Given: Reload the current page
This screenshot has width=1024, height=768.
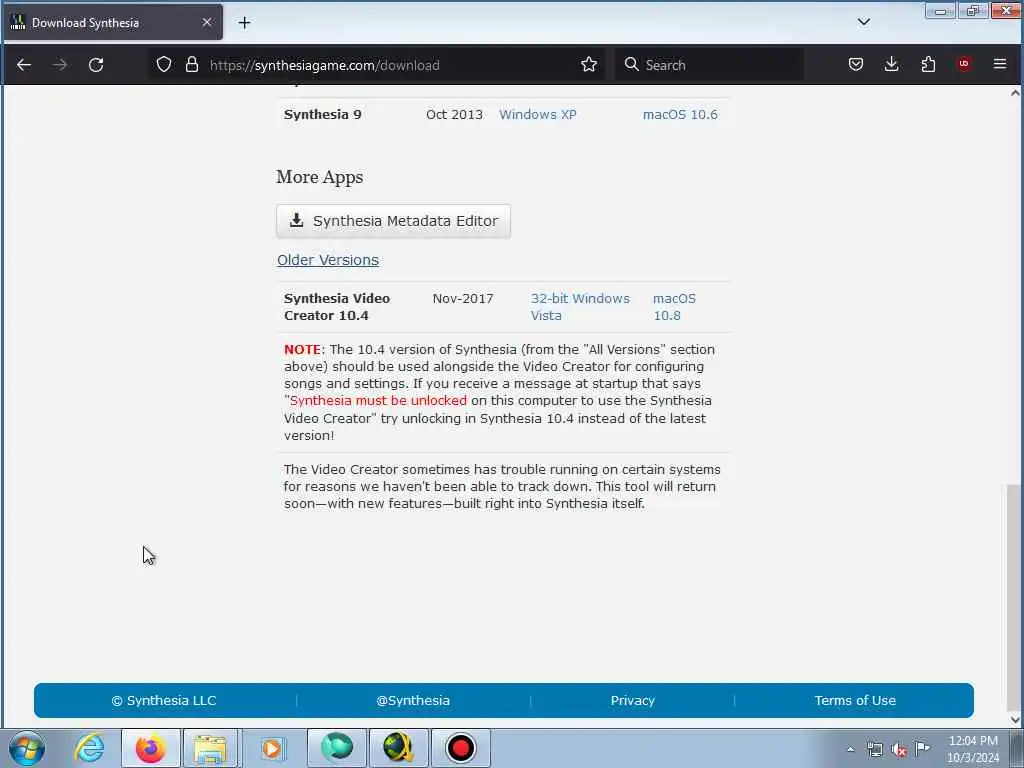Looking at the screenshot, I should coord(96,65).
